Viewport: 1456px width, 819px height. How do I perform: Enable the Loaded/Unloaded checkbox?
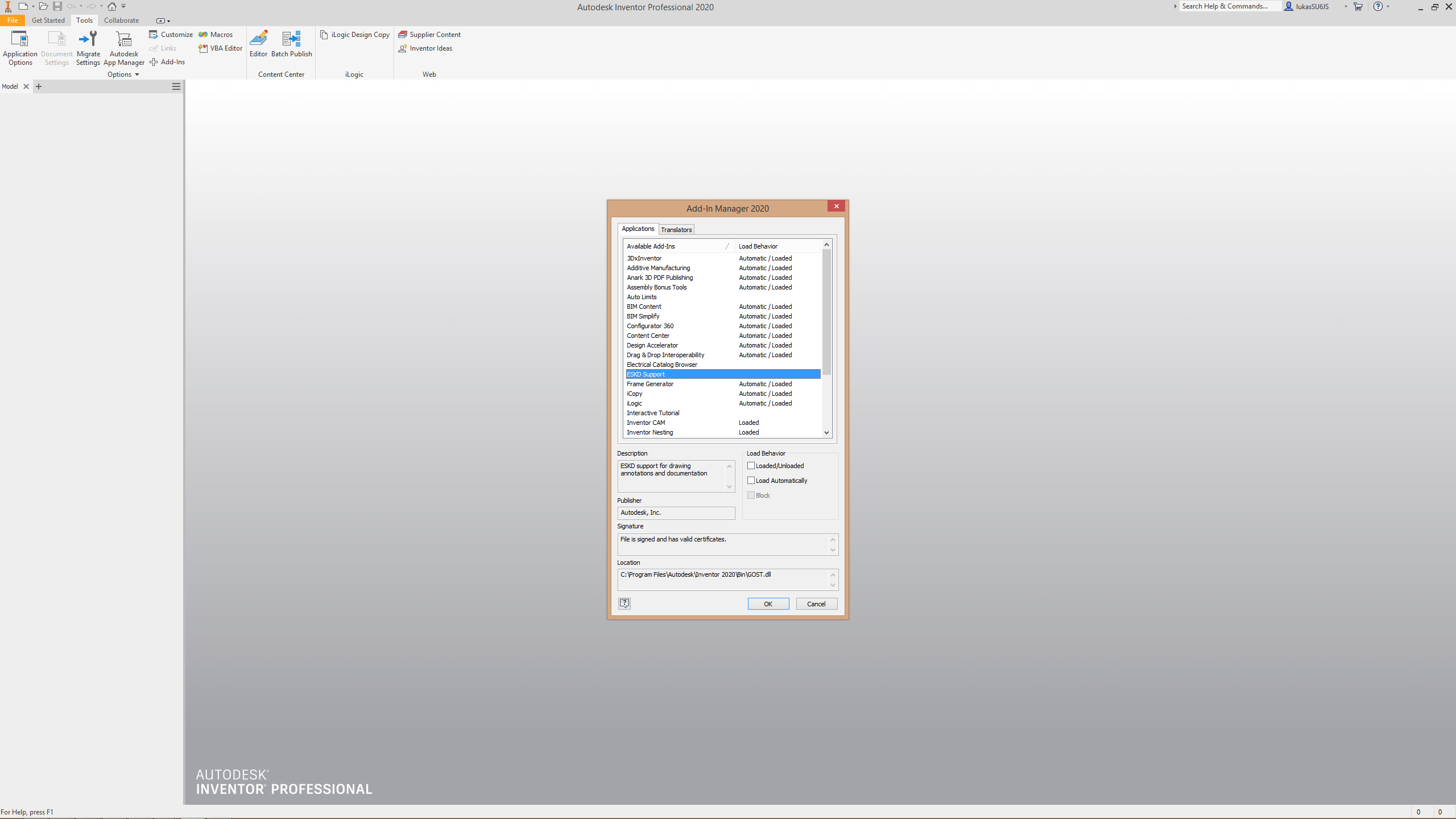click(751, 465)
